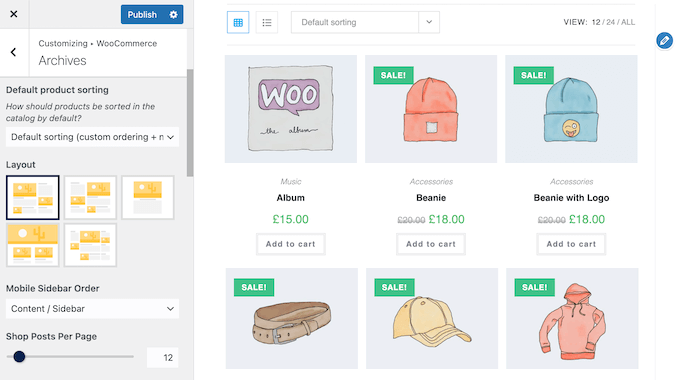Open Accessories category under Beanie
680x380 pixels.
pos(431,181)
